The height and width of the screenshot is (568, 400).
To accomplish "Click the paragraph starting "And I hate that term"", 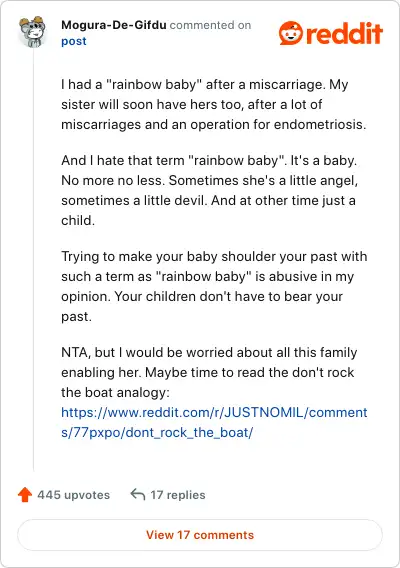I will click(210, 190).
